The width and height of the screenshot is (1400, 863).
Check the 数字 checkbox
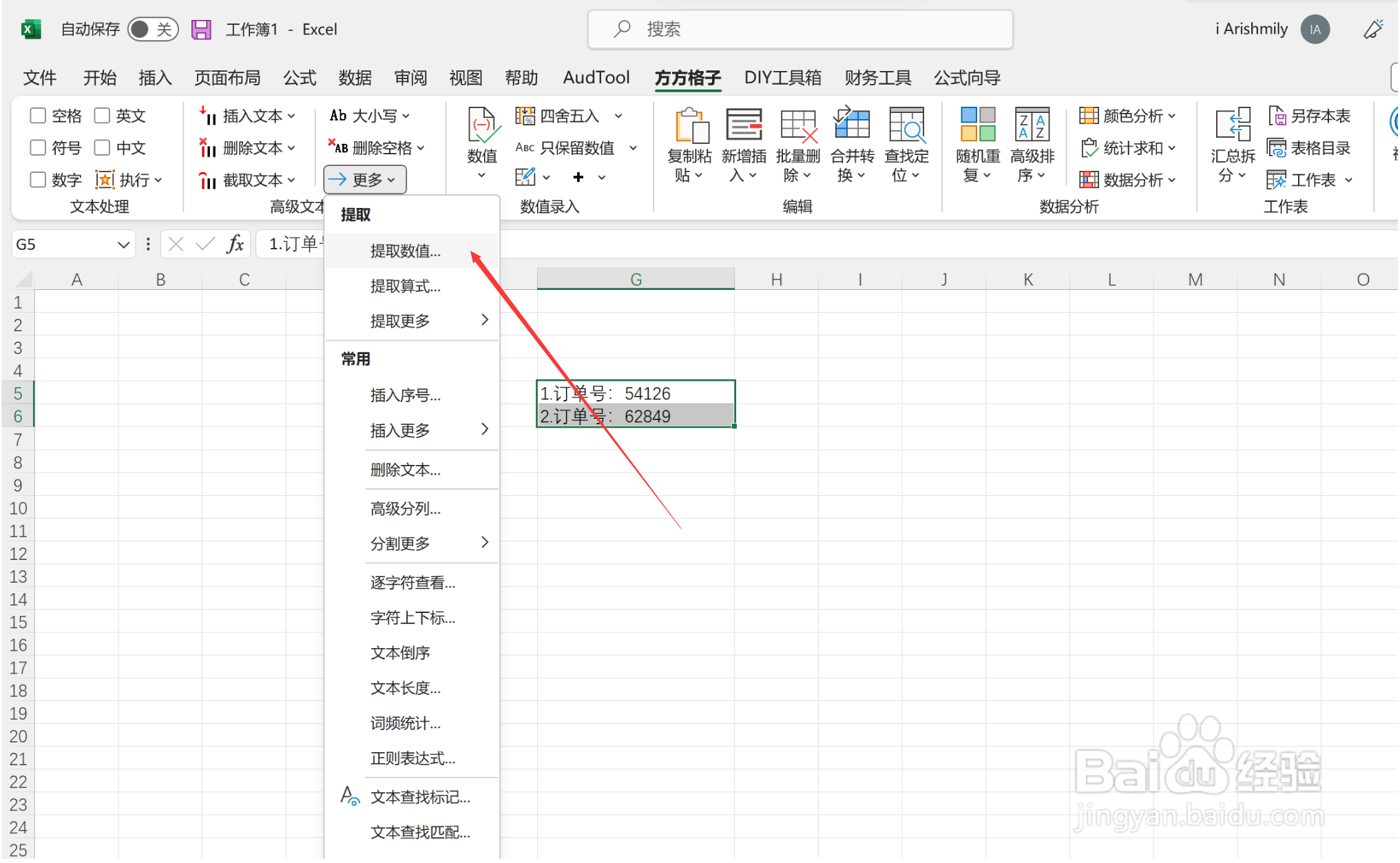[x=38, y=180]
